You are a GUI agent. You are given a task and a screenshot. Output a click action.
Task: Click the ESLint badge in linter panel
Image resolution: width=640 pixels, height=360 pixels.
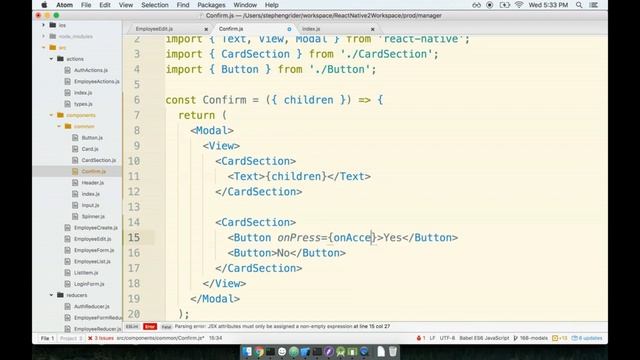(x=132, y=327)
